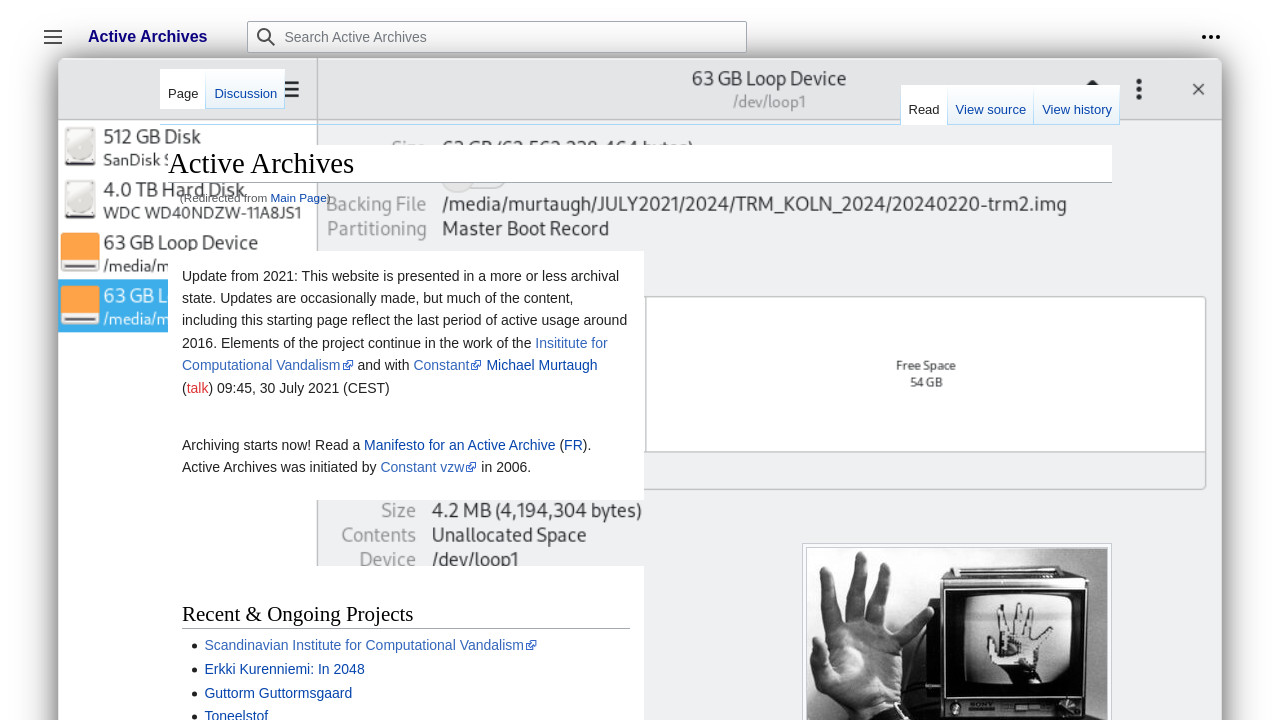Open the Disks application hamburger menu
The width and height of the screenshot is (1280, 720).
(x=292, y=90)
